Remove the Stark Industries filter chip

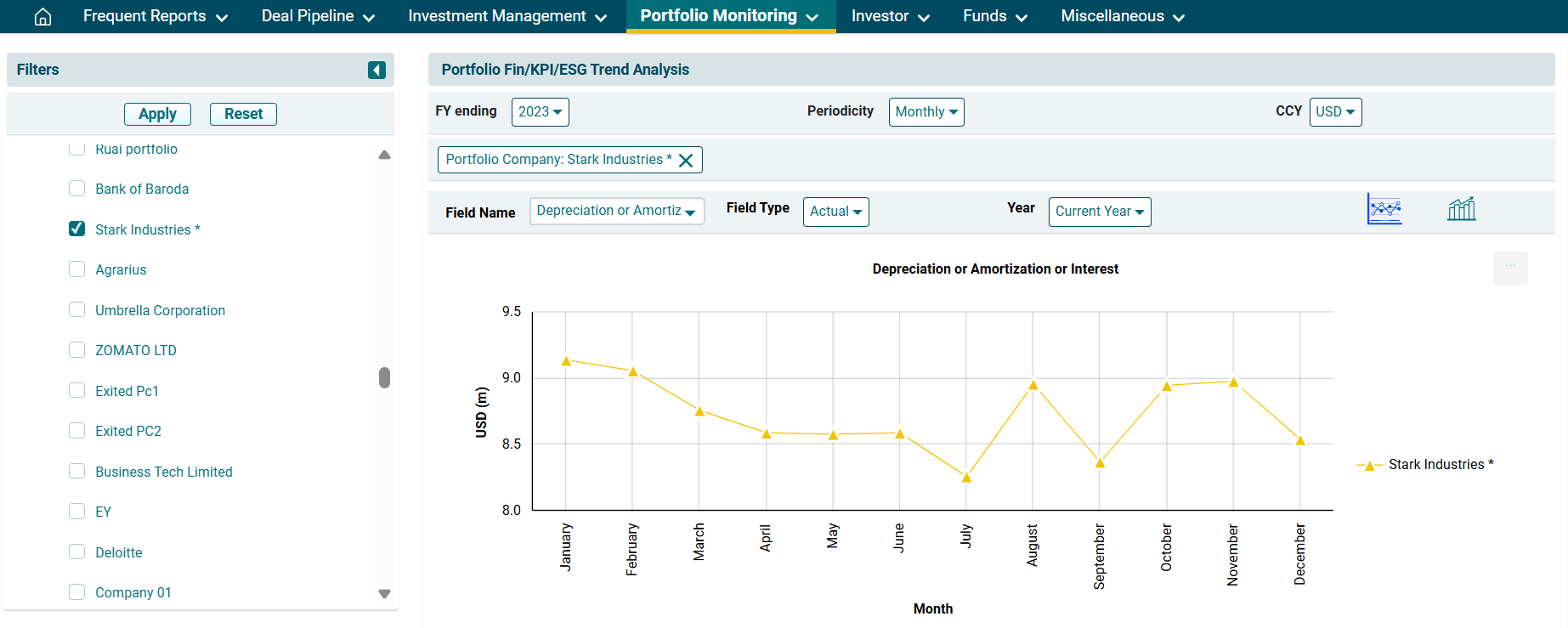tap(686, 161)
